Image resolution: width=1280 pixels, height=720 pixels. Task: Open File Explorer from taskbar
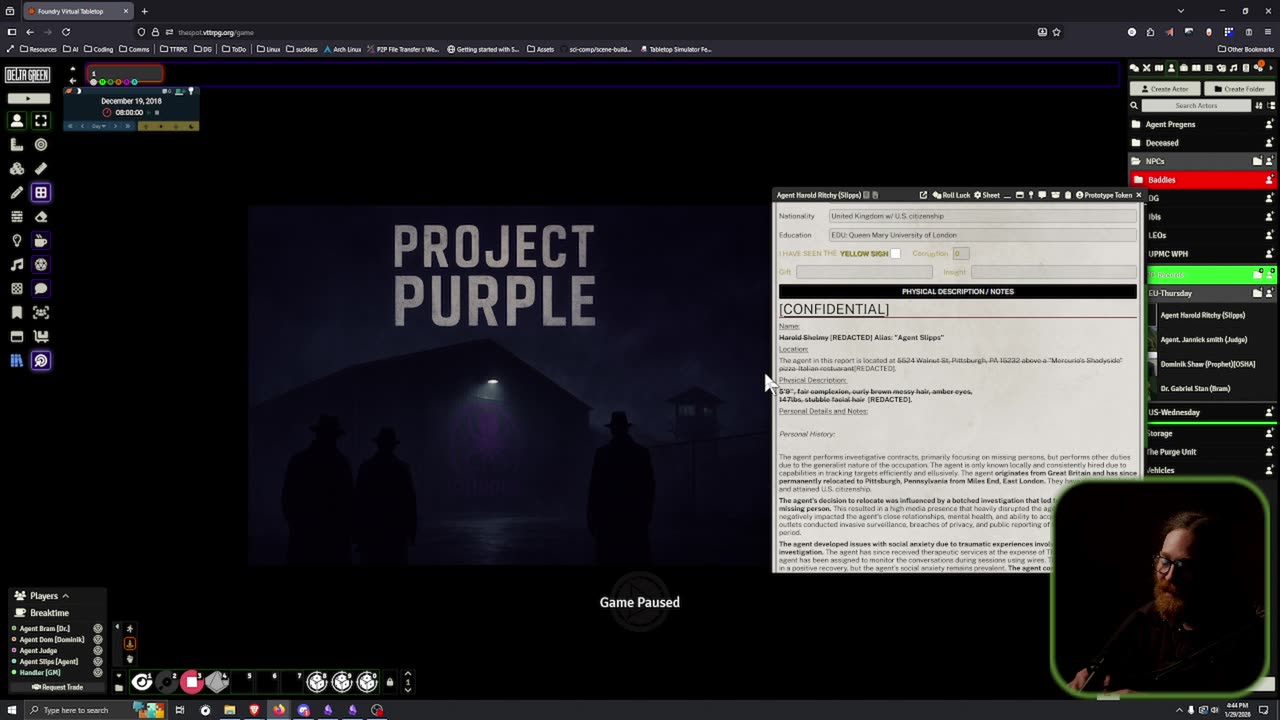point(229,710)
